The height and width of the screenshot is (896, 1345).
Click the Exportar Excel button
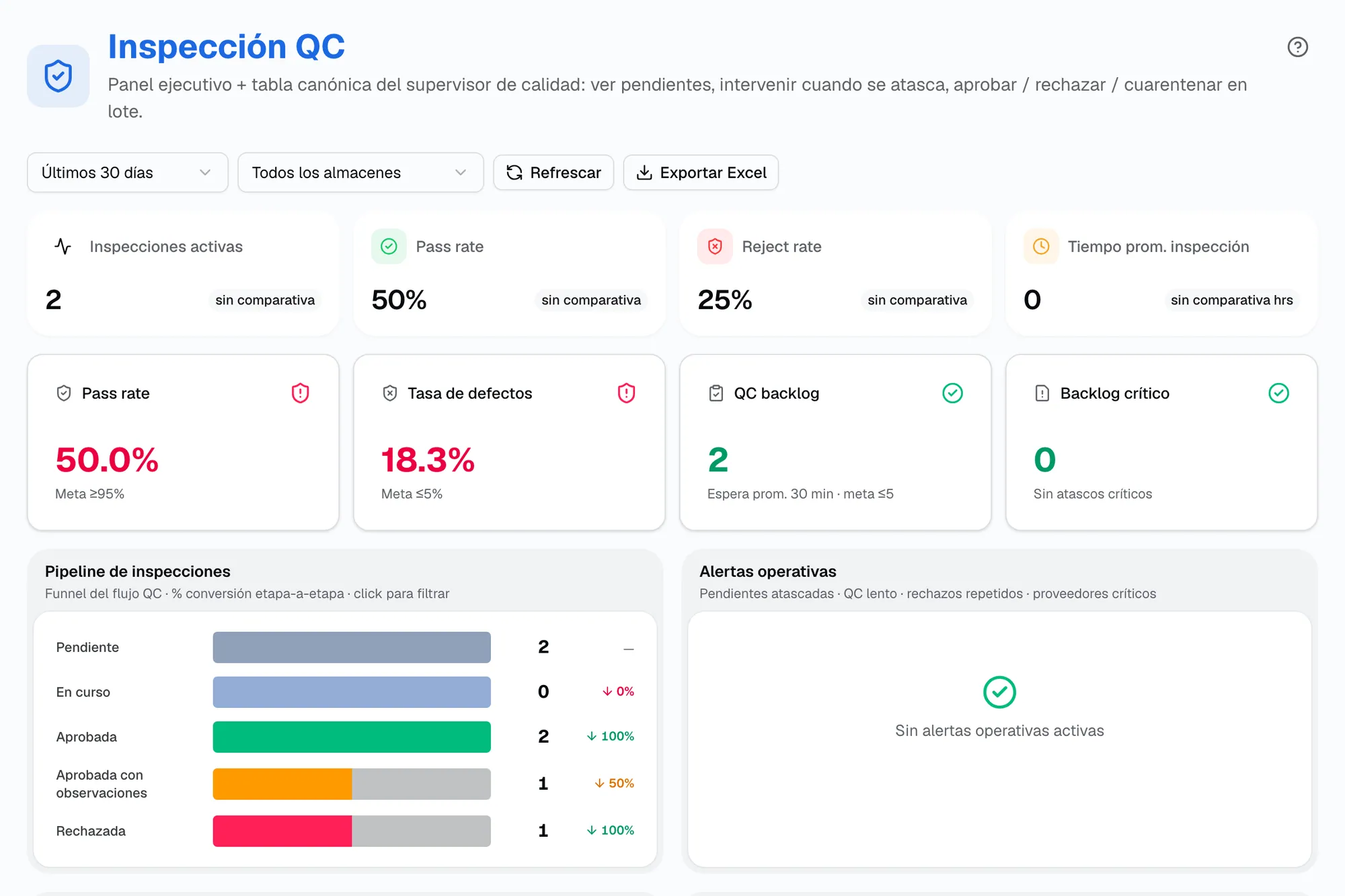pyautogui.click(x=701, y=173)
